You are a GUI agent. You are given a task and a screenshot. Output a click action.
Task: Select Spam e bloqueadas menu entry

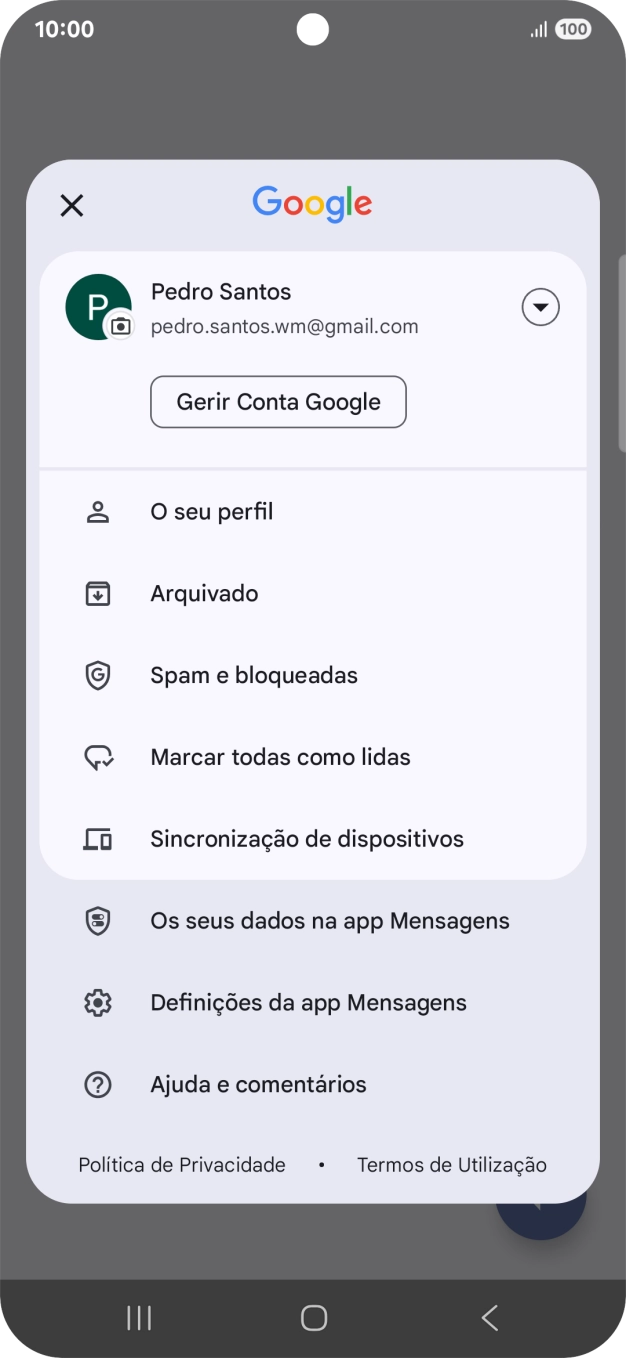click(254, 674)
